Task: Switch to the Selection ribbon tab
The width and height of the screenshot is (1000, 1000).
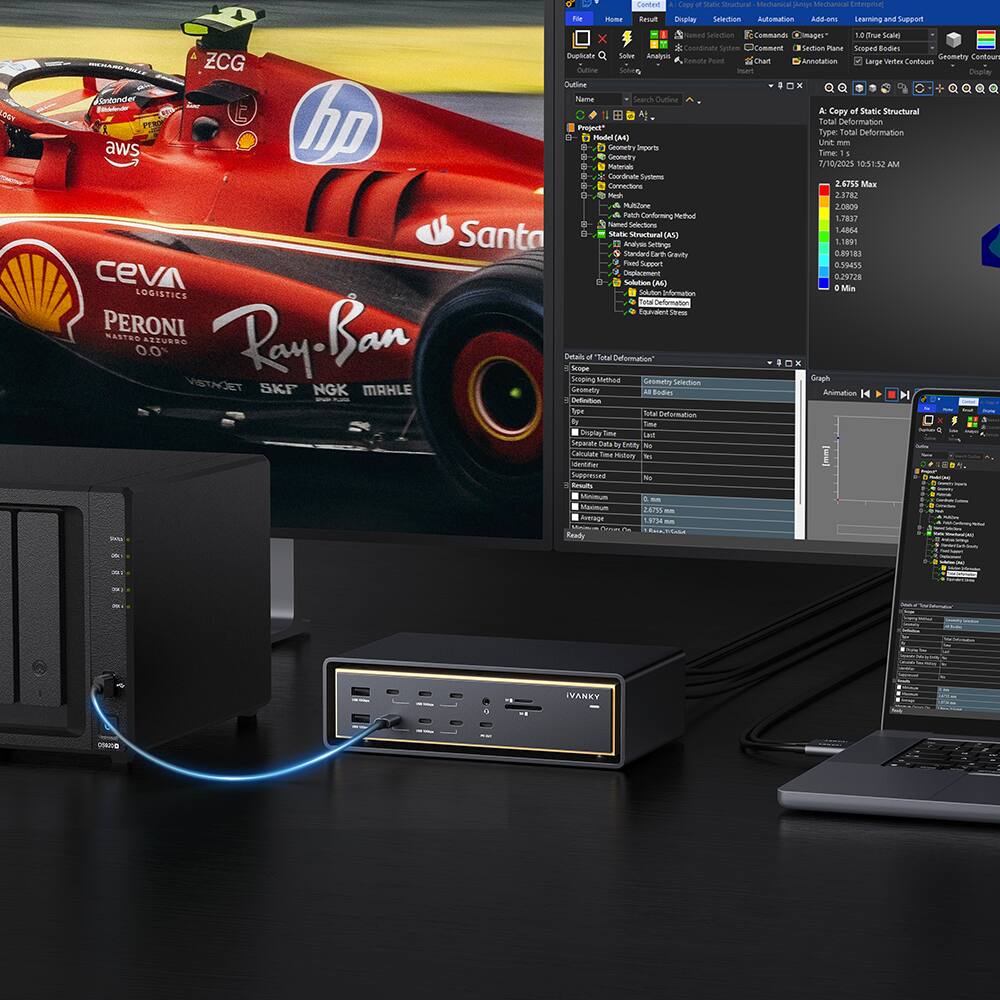Action: coord(726,19)
